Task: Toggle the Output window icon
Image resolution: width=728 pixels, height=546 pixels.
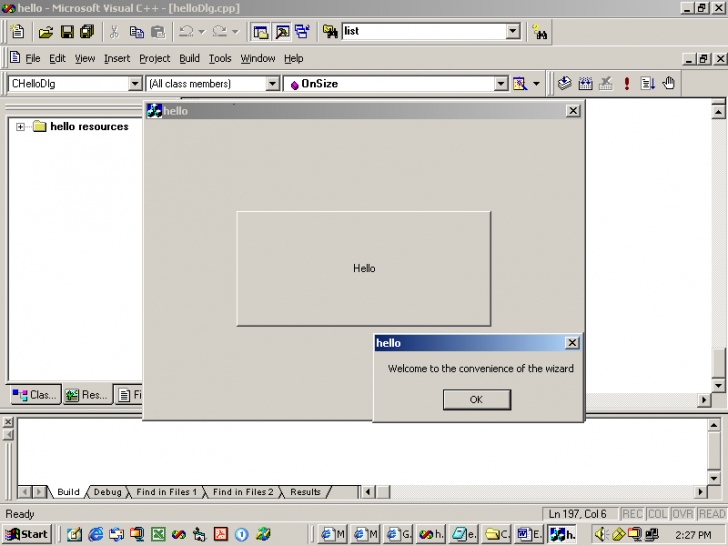Action: click(x=282, y=32)
